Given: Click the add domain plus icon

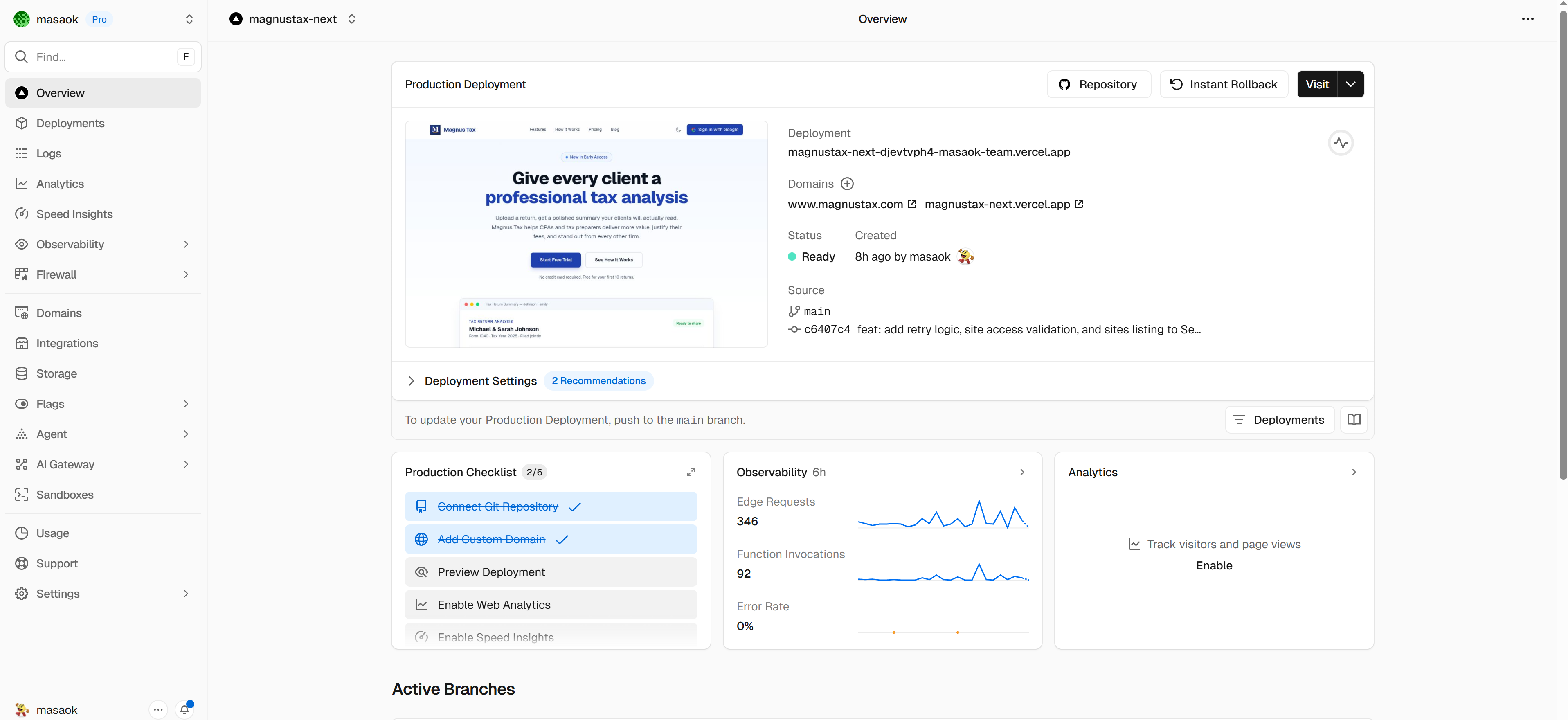Looking at the screenshot, I should click(x=847, y=184).
